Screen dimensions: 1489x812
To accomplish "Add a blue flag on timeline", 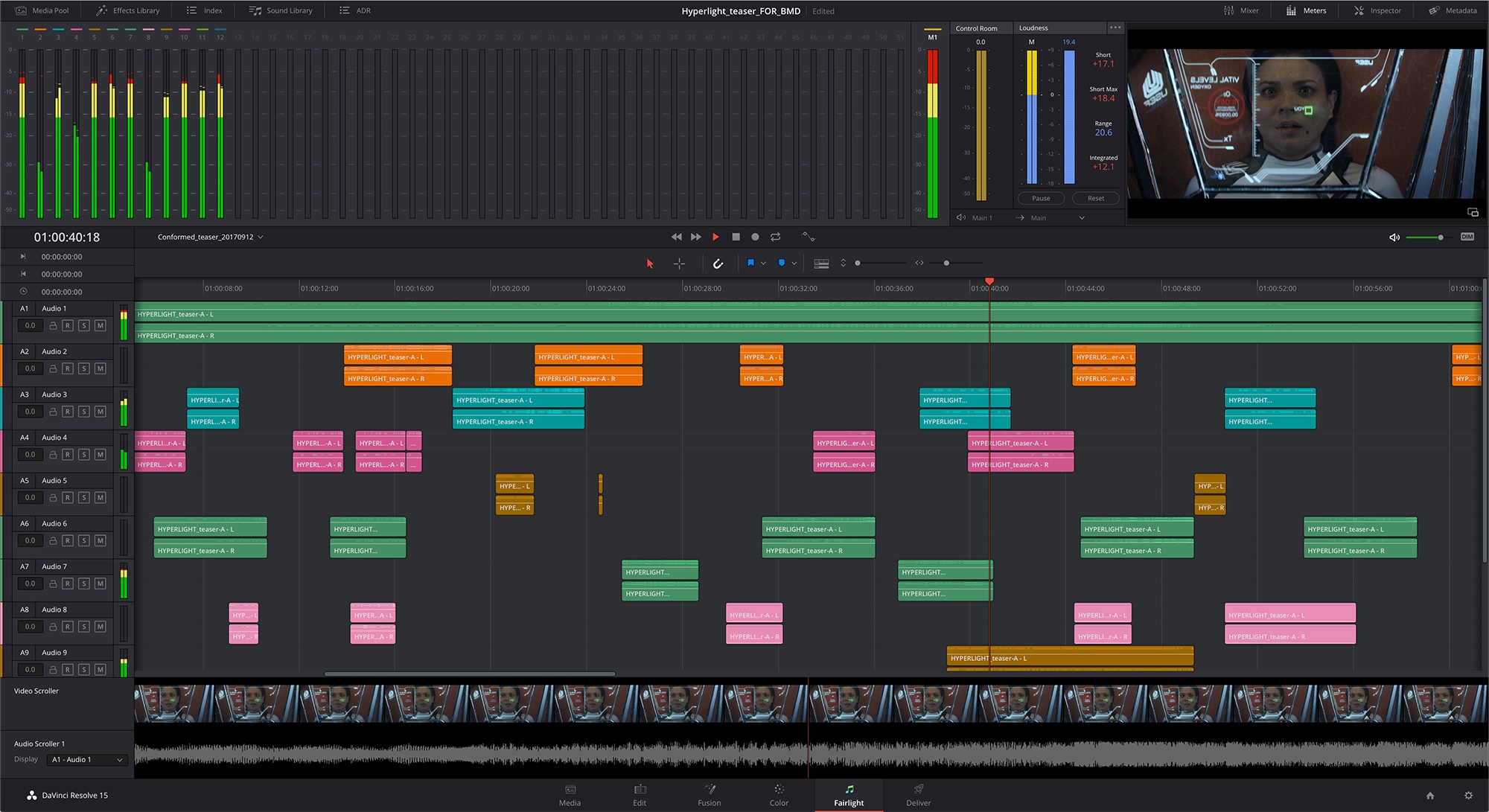I will 750,263.
